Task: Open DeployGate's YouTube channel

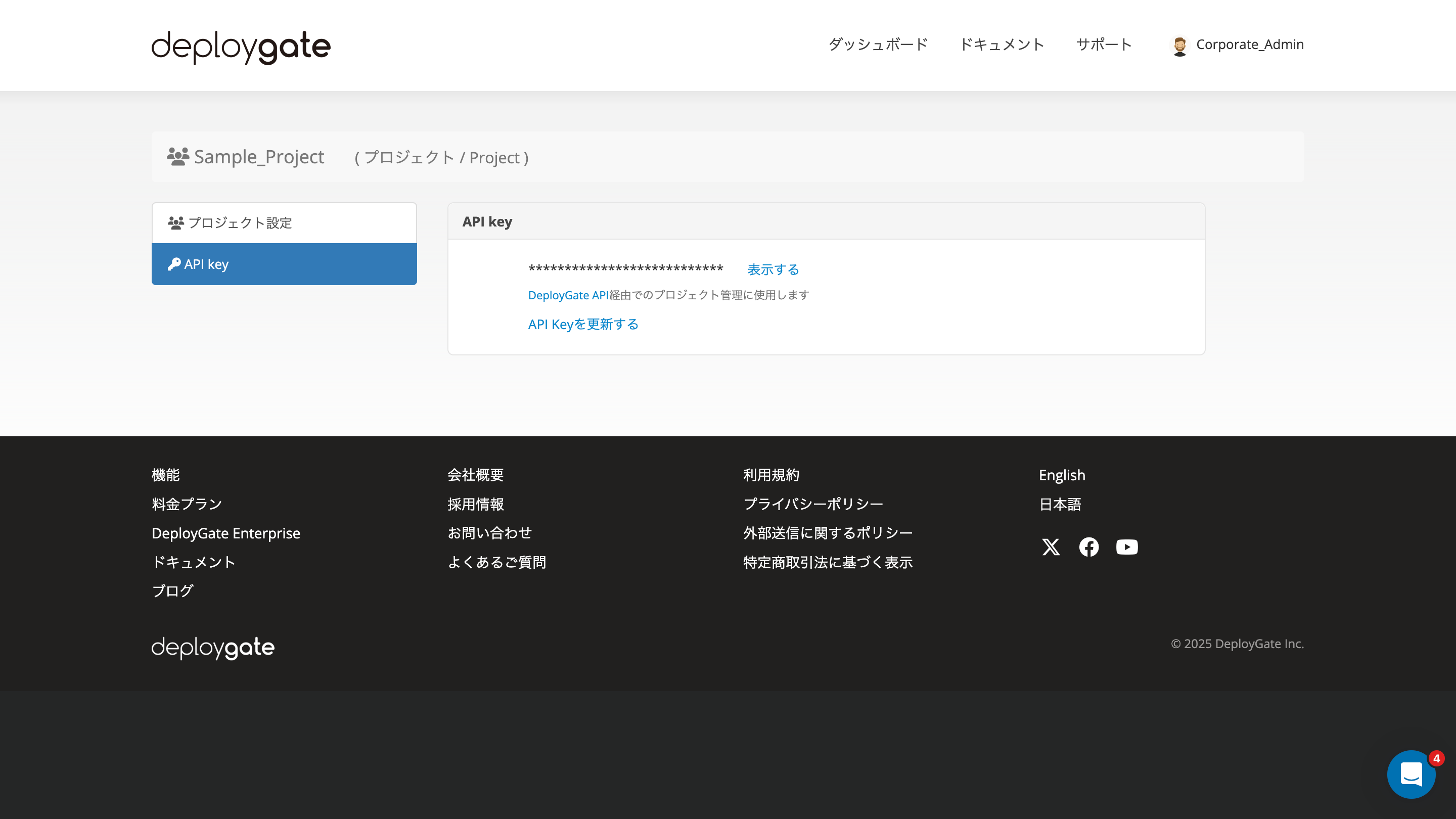Action: coord(1126,547)
